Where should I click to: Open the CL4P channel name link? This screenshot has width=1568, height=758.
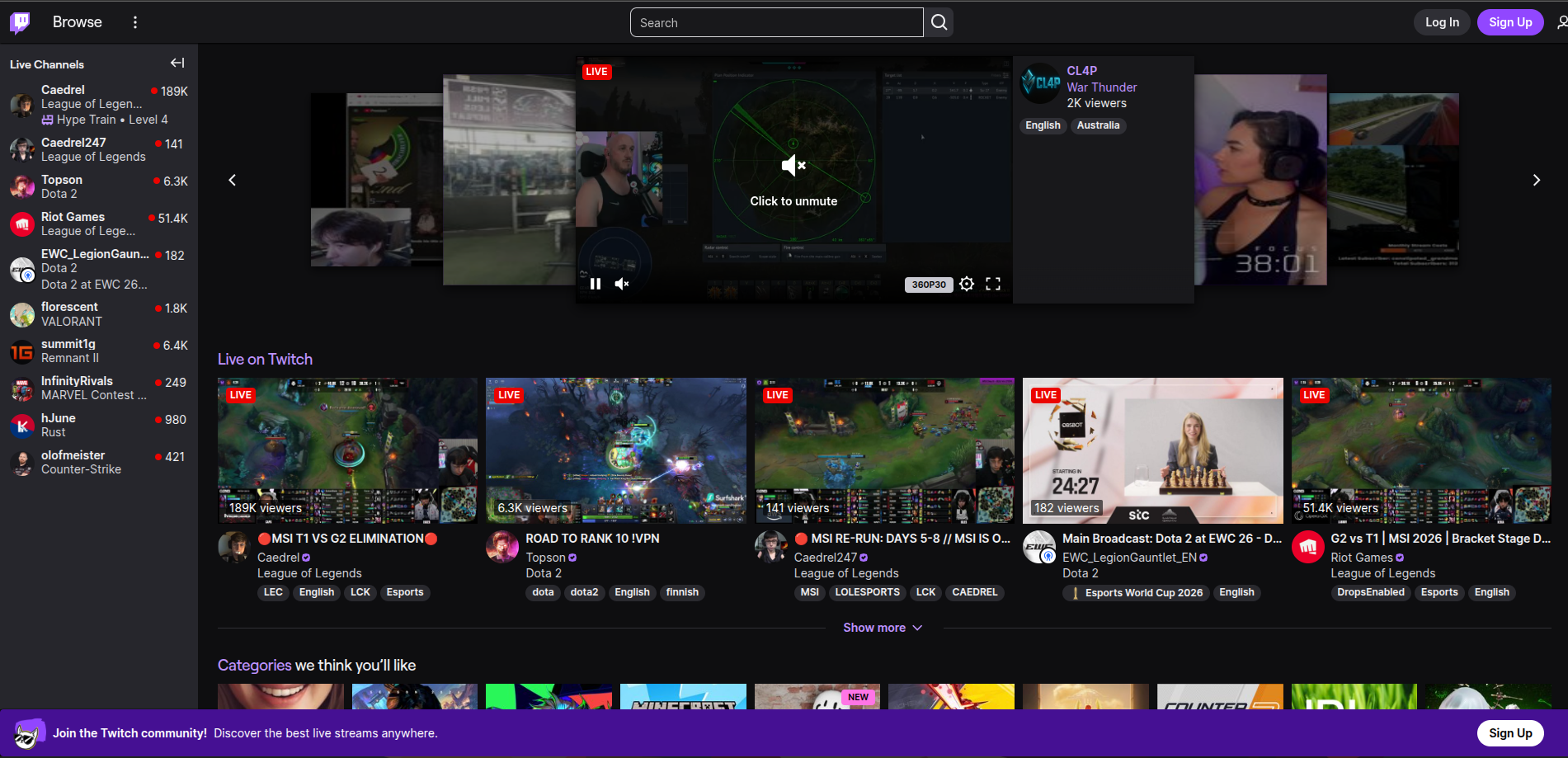point(1081,71)
